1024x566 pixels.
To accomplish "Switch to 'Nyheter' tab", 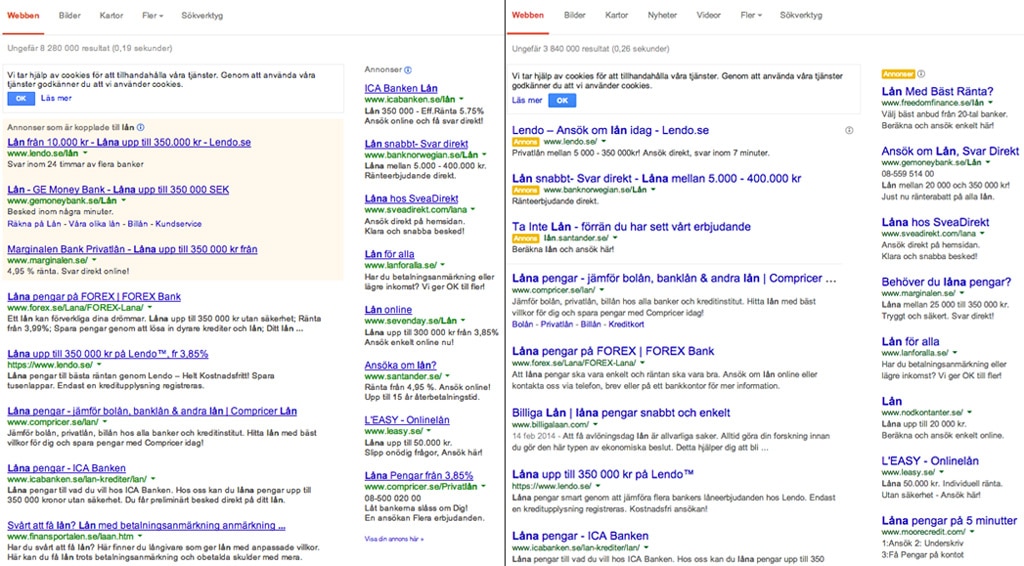I will [x=662, y=15].
